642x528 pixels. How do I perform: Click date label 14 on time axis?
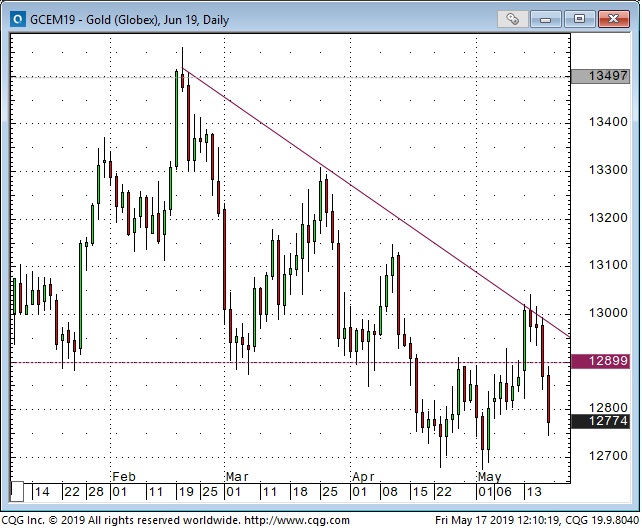click(42, 492)
